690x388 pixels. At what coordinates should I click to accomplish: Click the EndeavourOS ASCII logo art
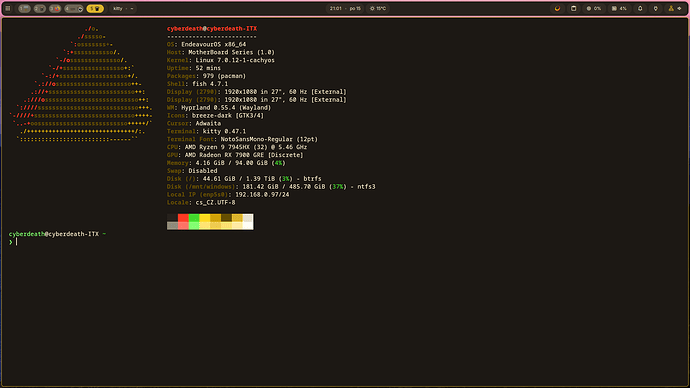point(81,84)
